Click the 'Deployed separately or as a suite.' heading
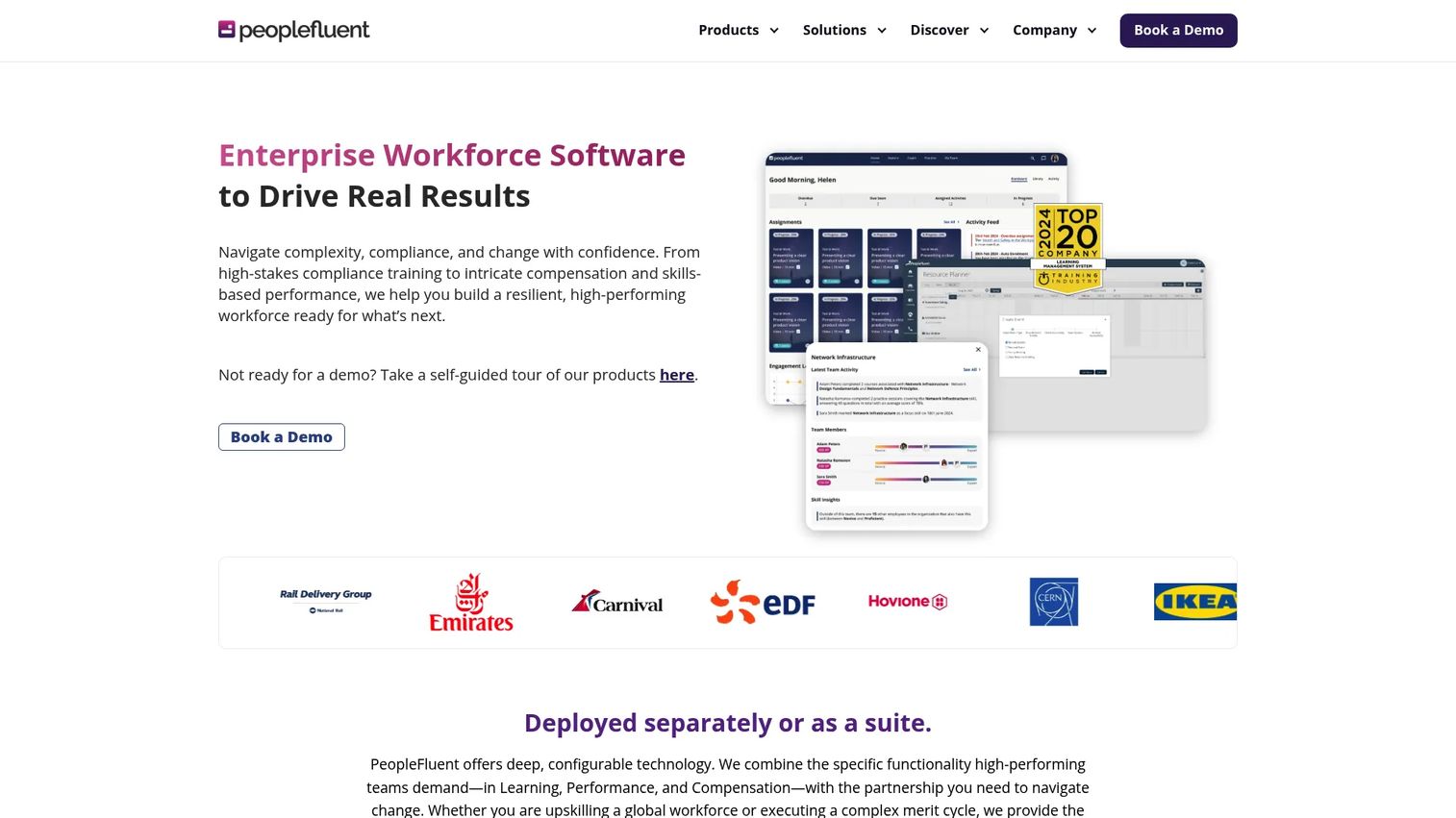This screenshot has width=1456, height=818. coord(728,723)
